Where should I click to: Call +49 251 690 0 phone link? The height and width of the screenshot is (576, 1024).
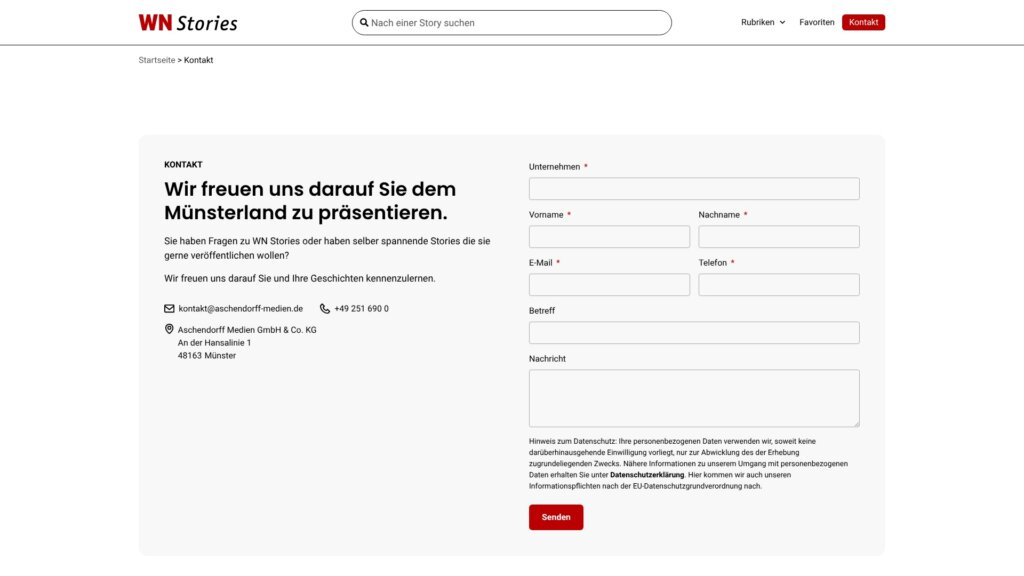361,308
